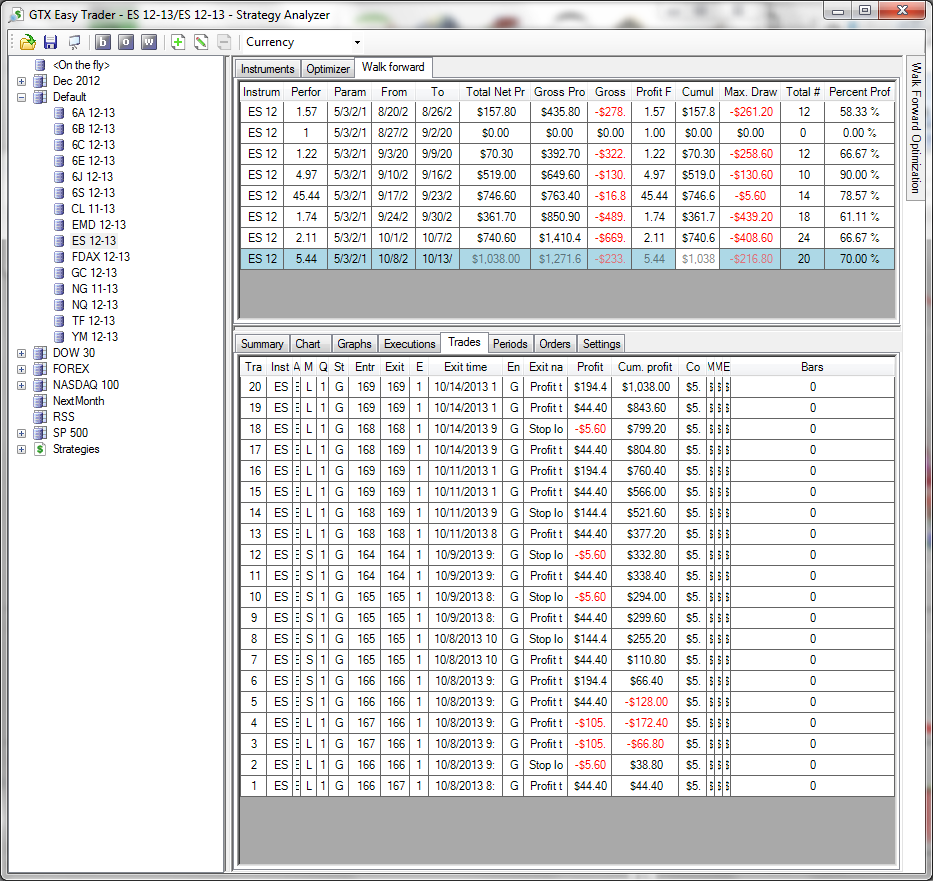
Task: Select trade number 14 row
Action: [567, 513]
